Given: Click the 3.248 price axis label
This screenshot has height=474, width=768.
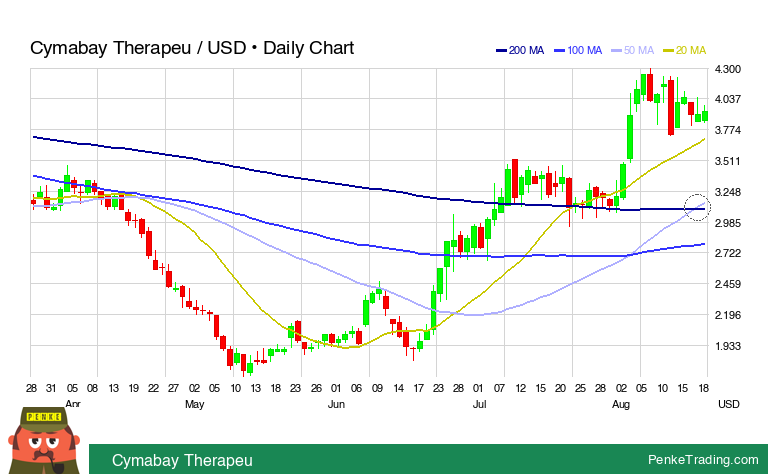Looking at the screenshot, I should point(727,192).
